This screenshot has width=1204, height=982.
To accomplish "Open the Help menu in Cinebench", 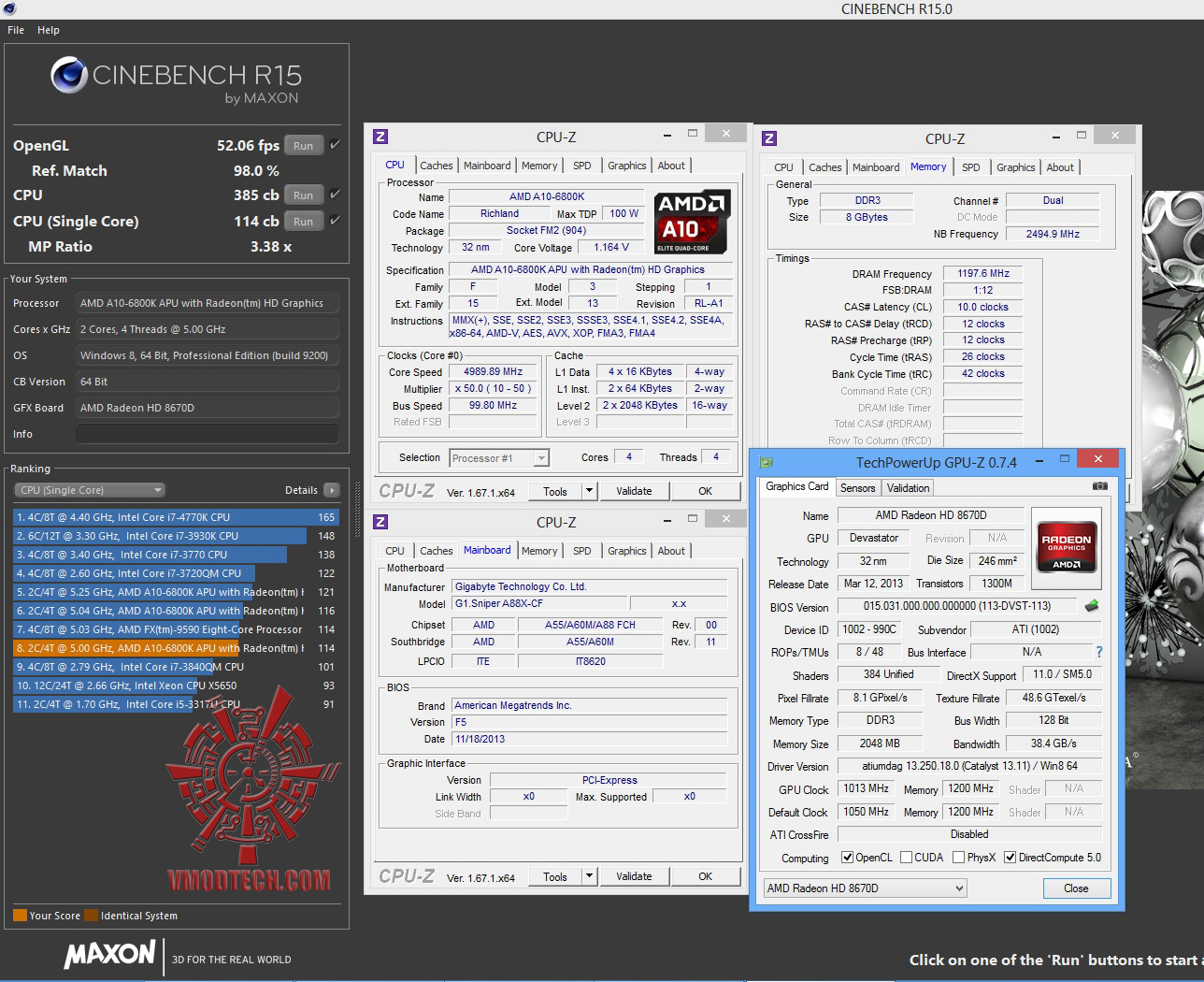I will (49, 30).
